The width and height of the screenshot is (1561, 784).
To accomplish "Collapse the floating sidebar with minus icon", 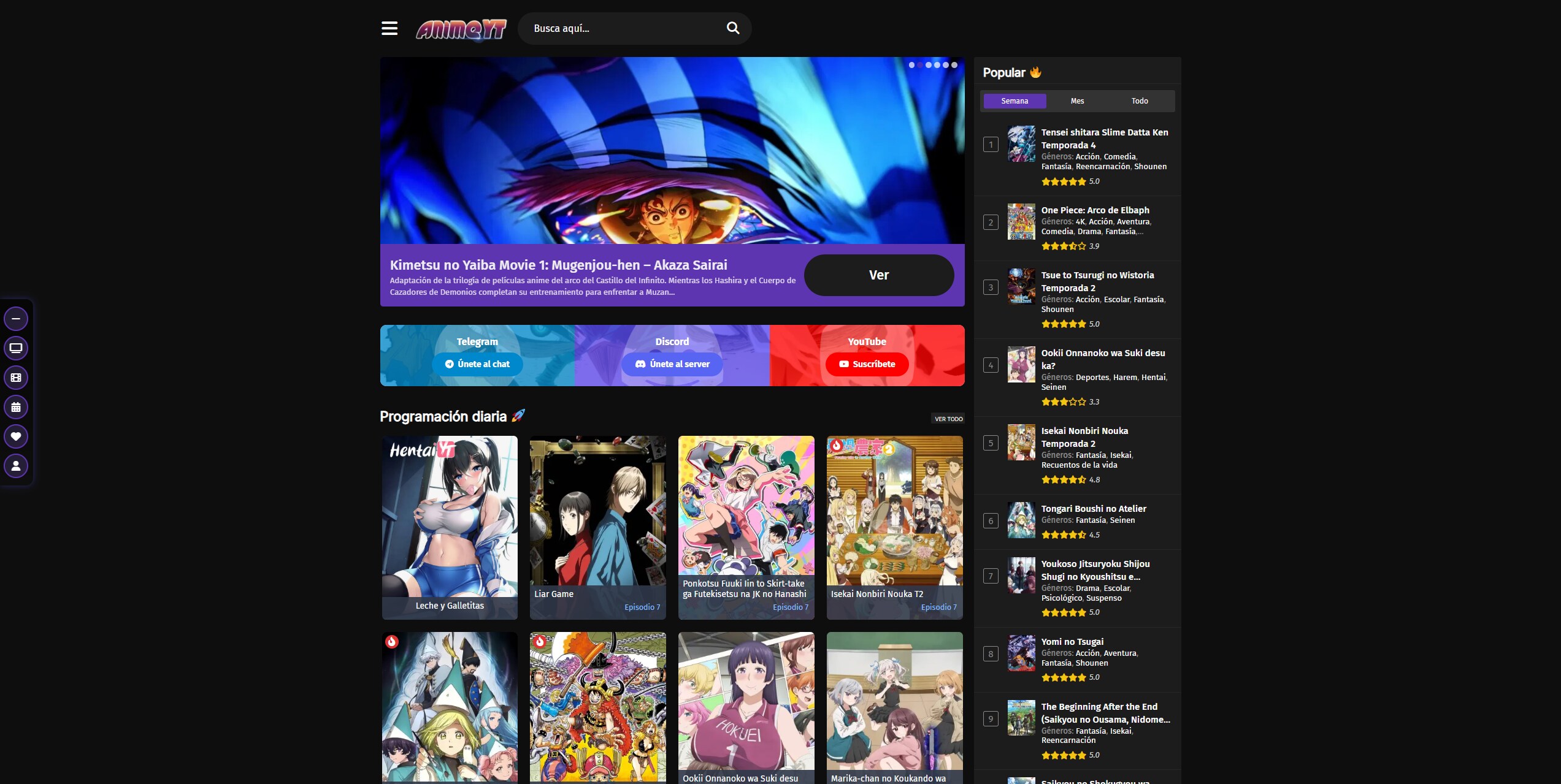I will point(16,319).
